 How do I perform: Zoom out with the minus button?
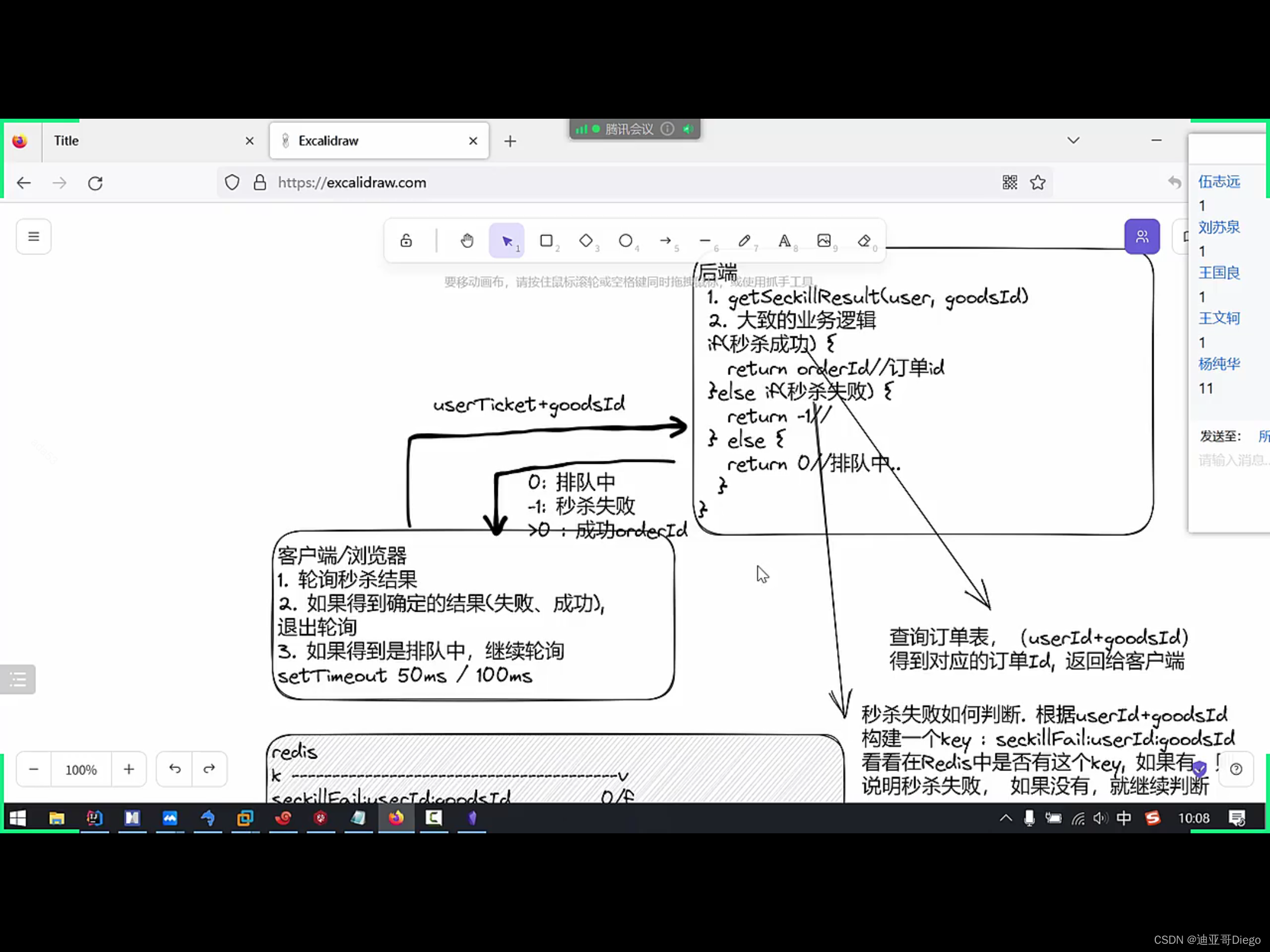[34, 769]
